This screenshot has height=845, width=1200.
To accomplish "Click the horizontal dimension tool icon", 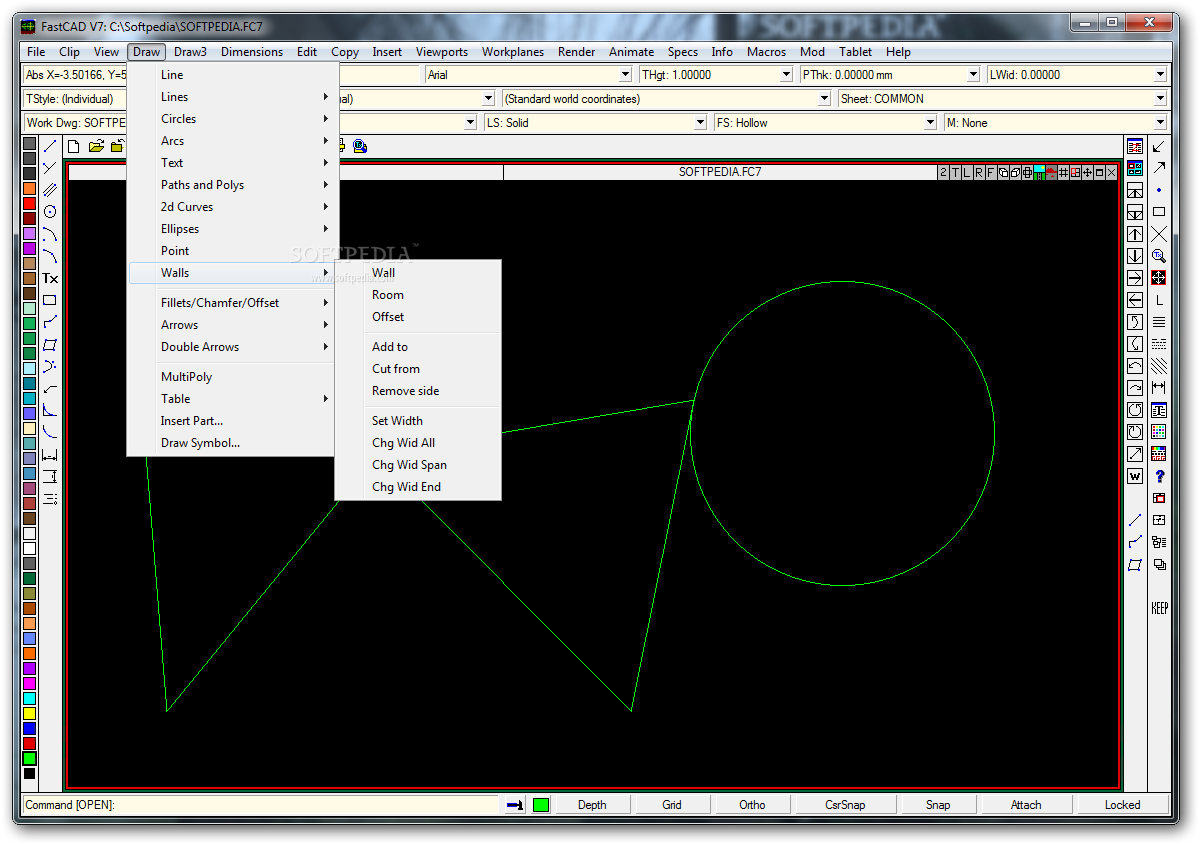I will click(x=50, y=454).
